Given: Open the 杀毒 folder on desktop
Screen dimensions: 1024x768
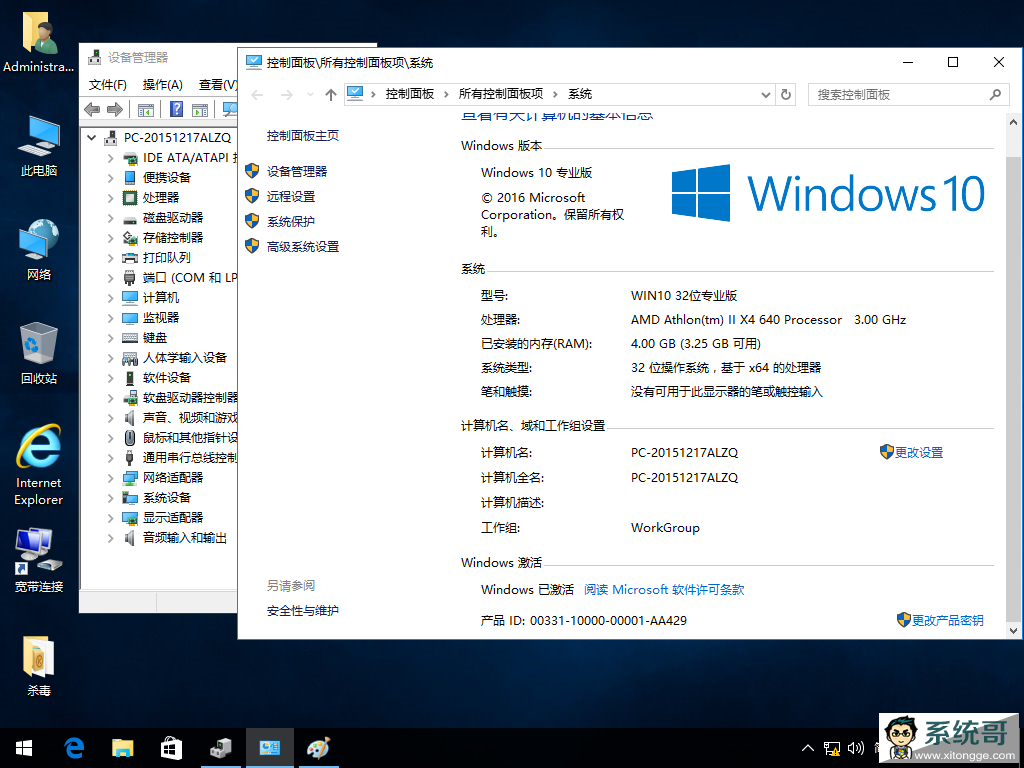Looking at the screenshot, I should point(39,666).
